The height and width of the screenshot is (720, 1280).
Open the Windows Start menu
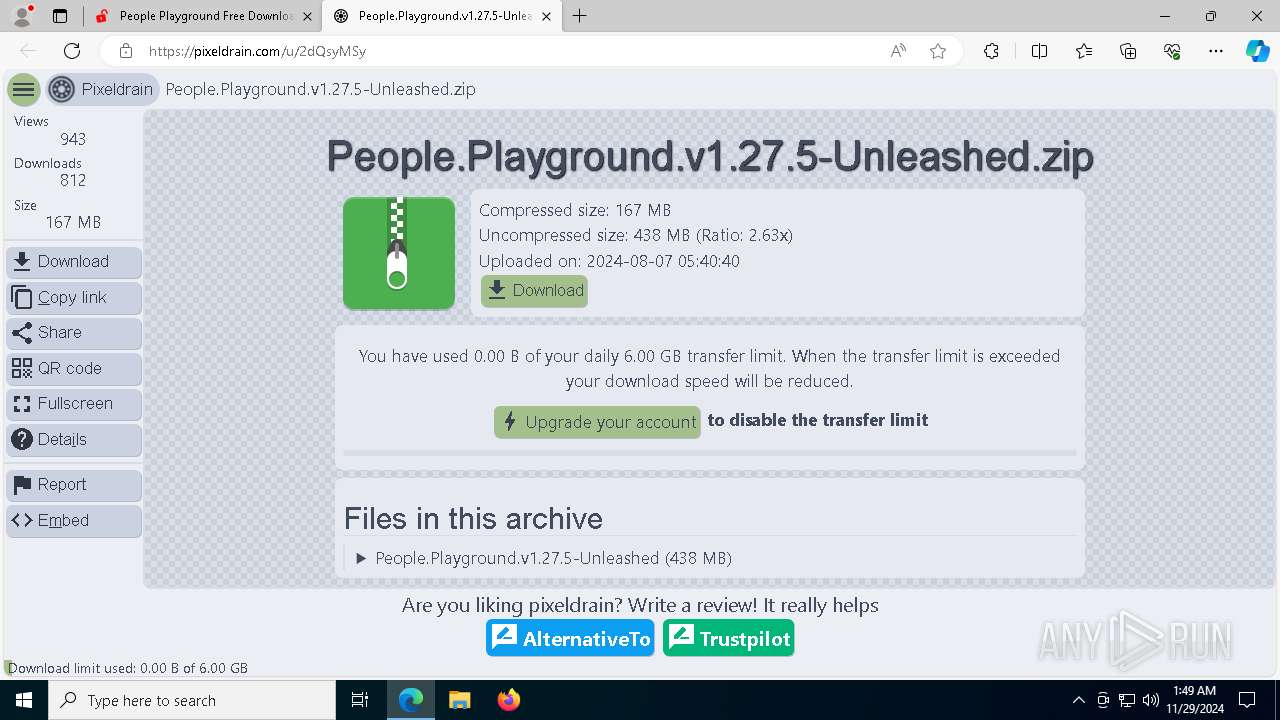point(24,700)
